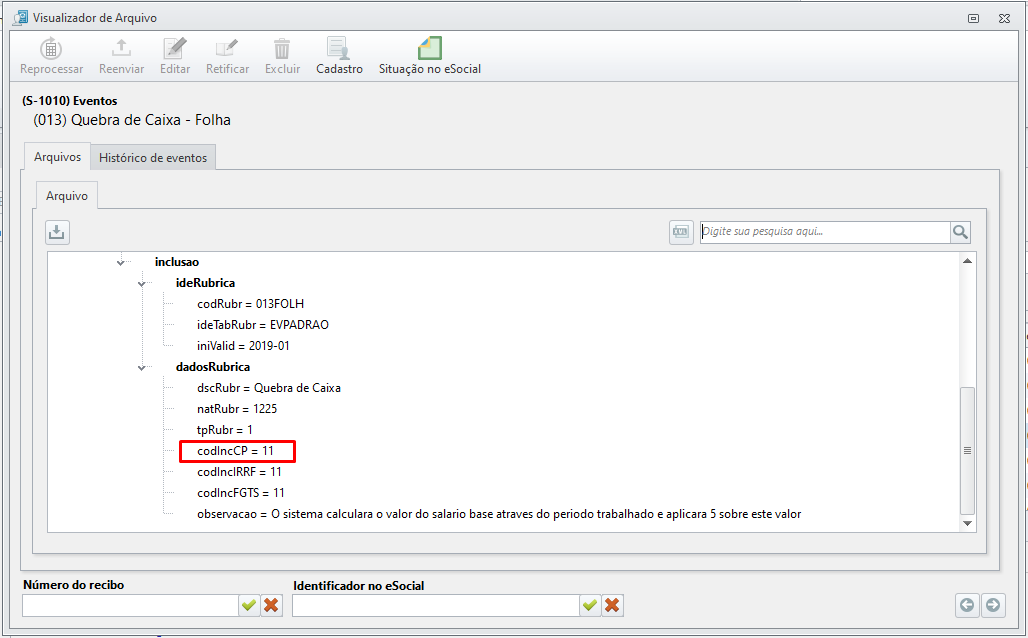Select row 'codRubr = 013FOLH'
Screen dimensions: 1028x638
click(x=250, y=304)
